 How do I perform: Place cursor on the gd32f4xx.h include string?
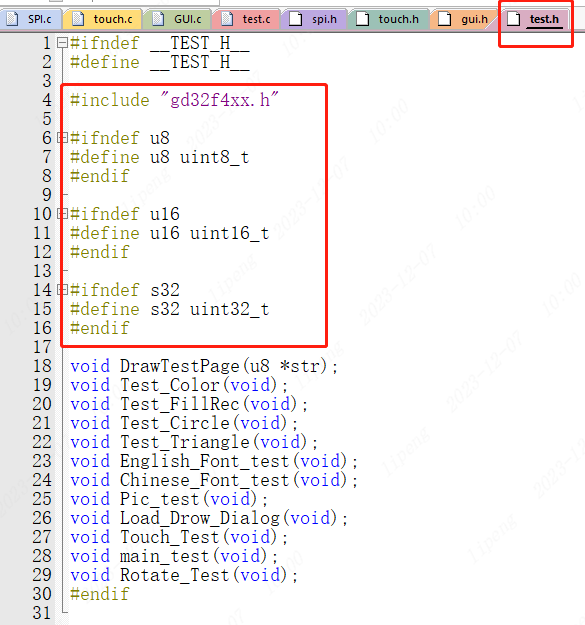[x=220, y=100]
